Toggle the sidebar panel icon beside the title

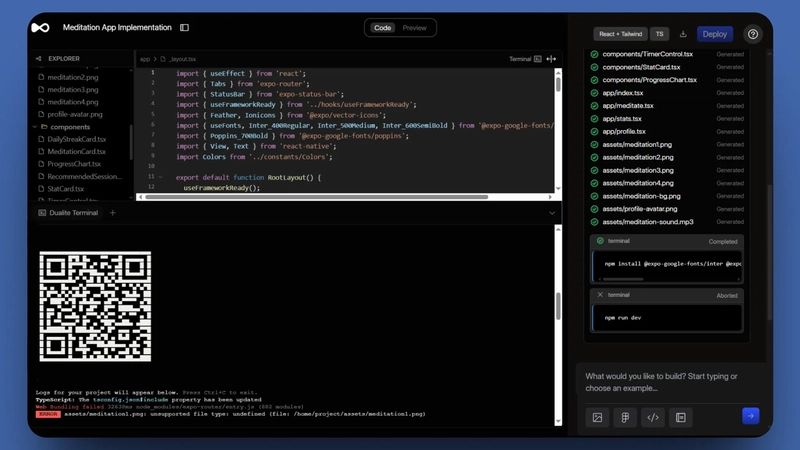point(184,28)
